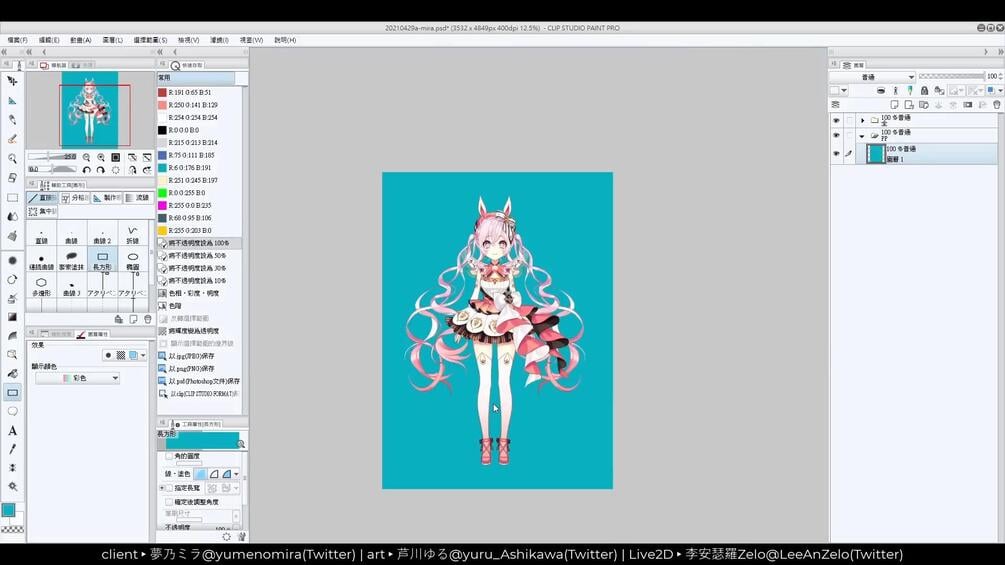Click the Lock Layer icon
This screenshot has width=1005, height=565.
[924, 90]
